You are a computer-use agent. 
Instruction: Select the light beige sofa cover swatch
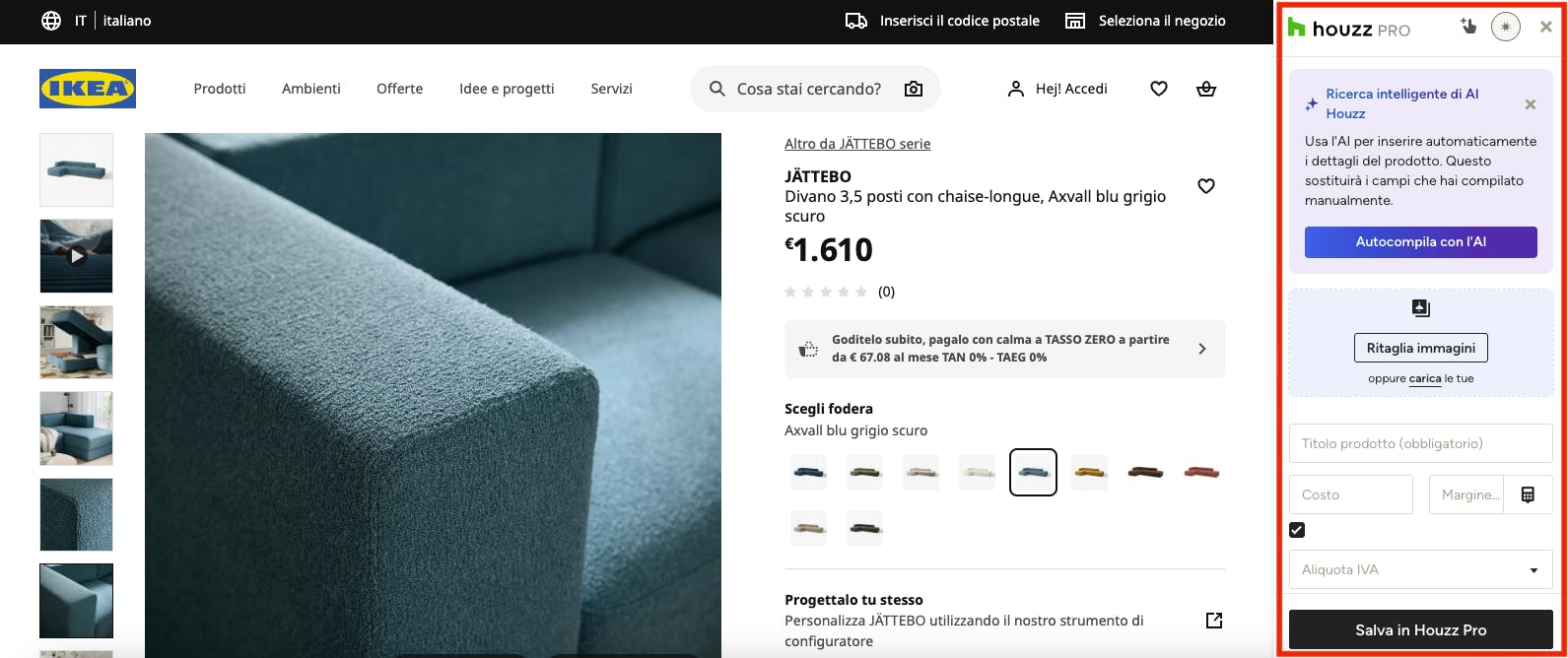pyautogui.click(x=808, y=528)
